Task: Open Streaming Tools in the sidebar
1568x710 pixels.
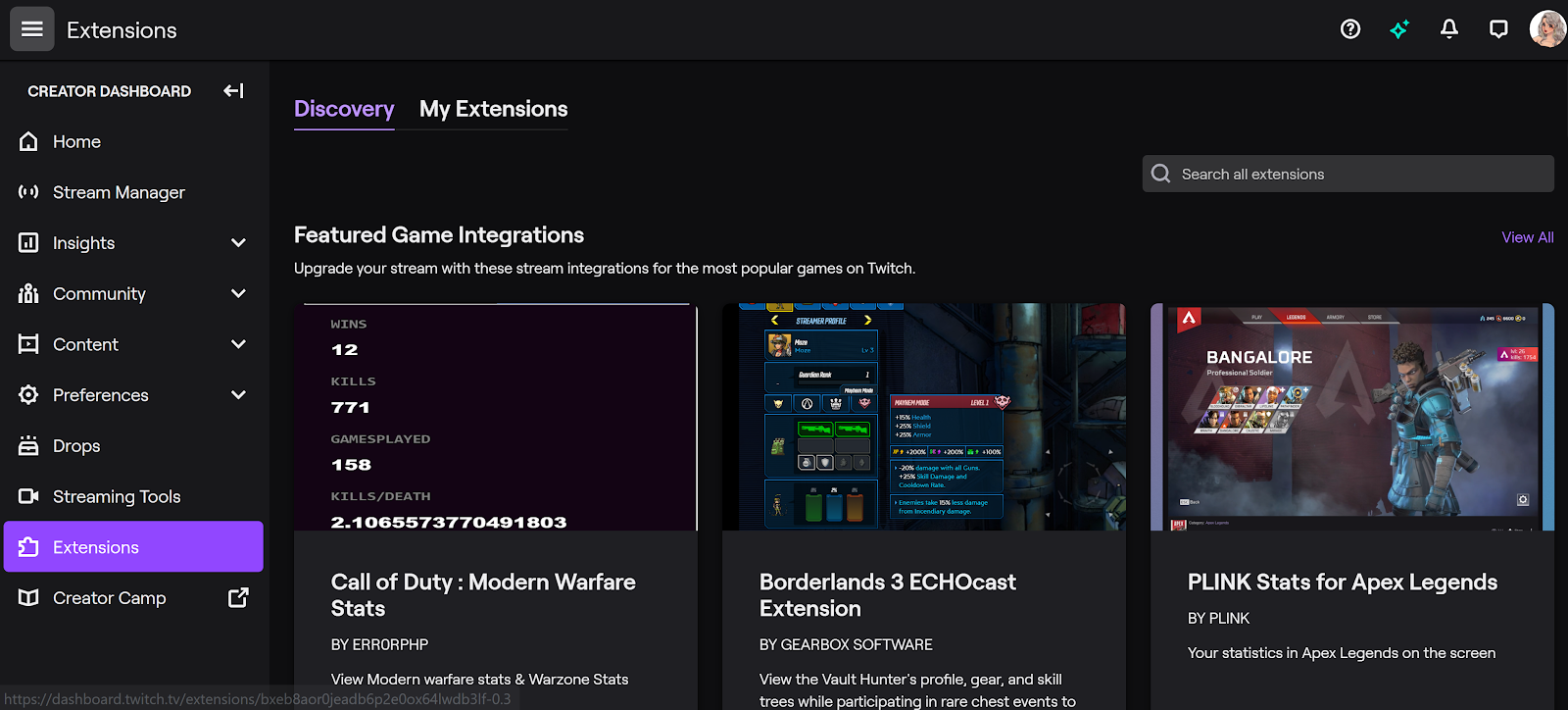Action: pyautogui.click(x=133, y=496)
